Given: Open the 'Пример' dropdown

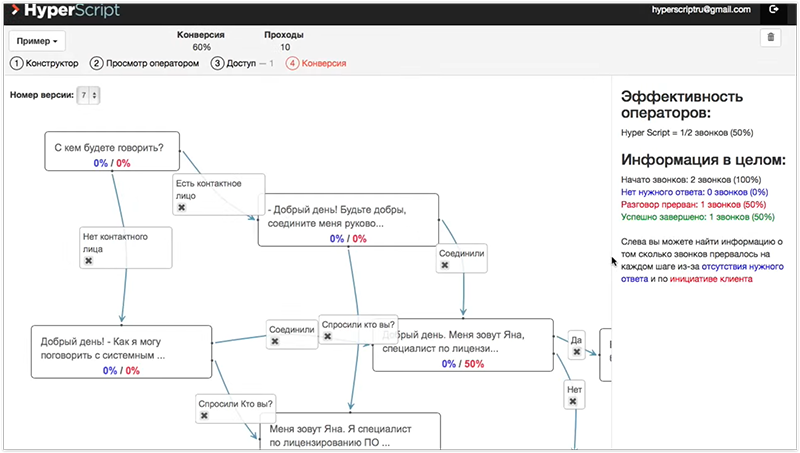Looking at the screenshot, I should click(x=38, y=40).
